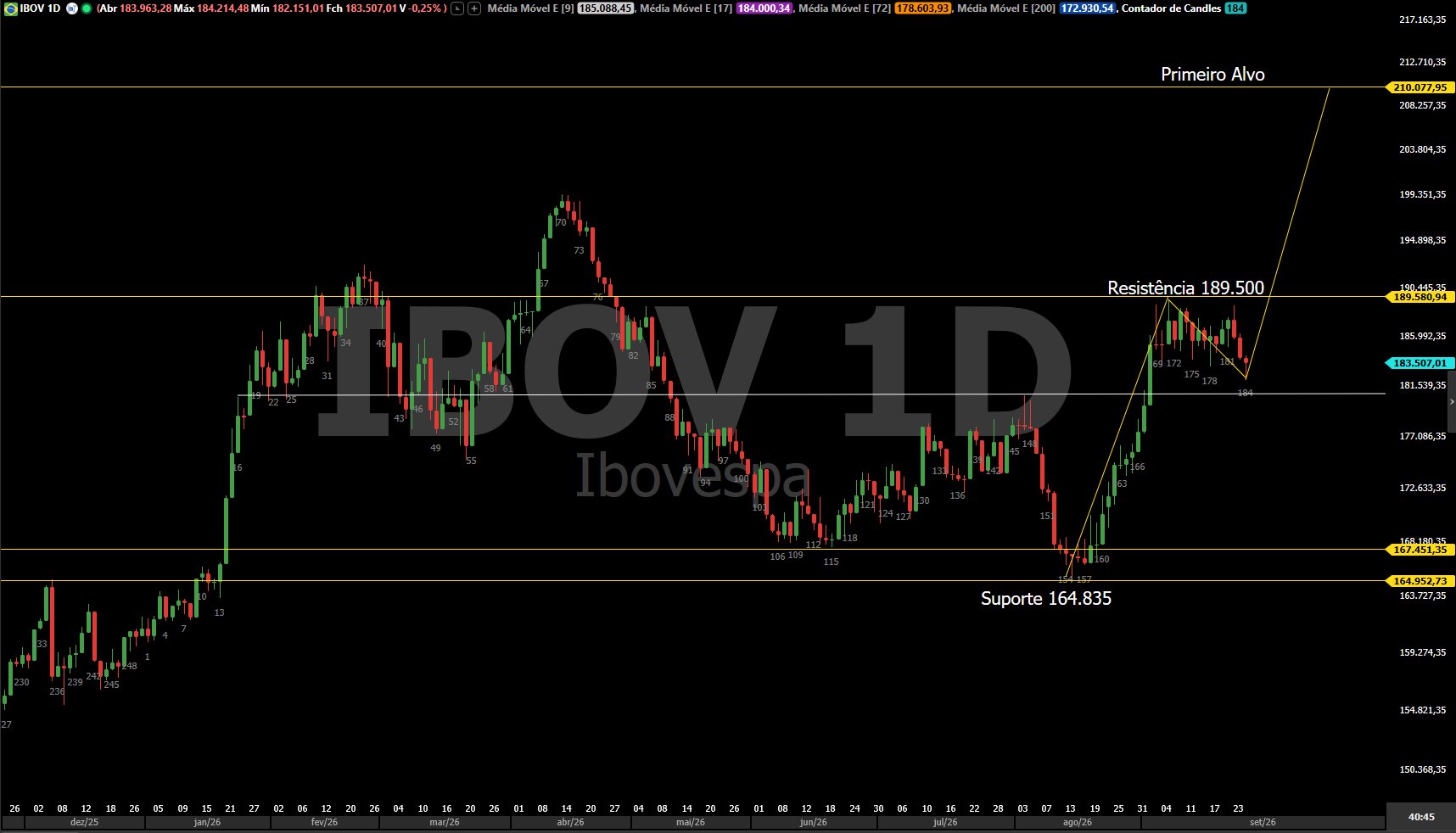Click the jun/26 month on the time axis
The height and width of the screenshot is (833, 1456).
coord(814,823)
